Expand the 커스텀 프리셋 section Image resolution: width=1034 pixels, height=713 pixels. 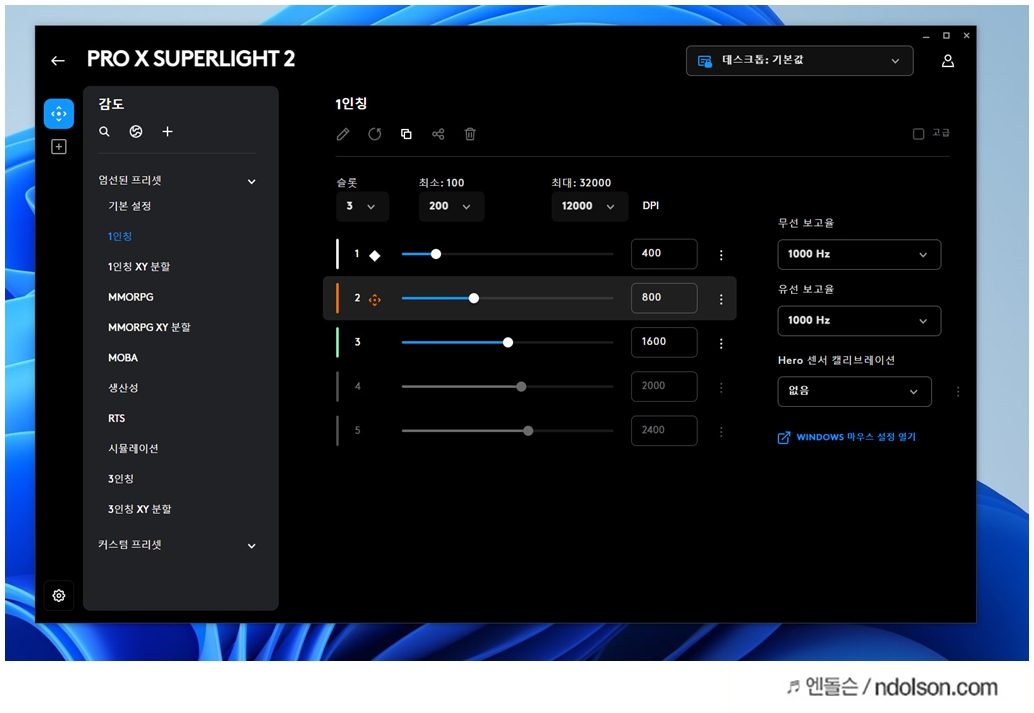pos(251,545)
